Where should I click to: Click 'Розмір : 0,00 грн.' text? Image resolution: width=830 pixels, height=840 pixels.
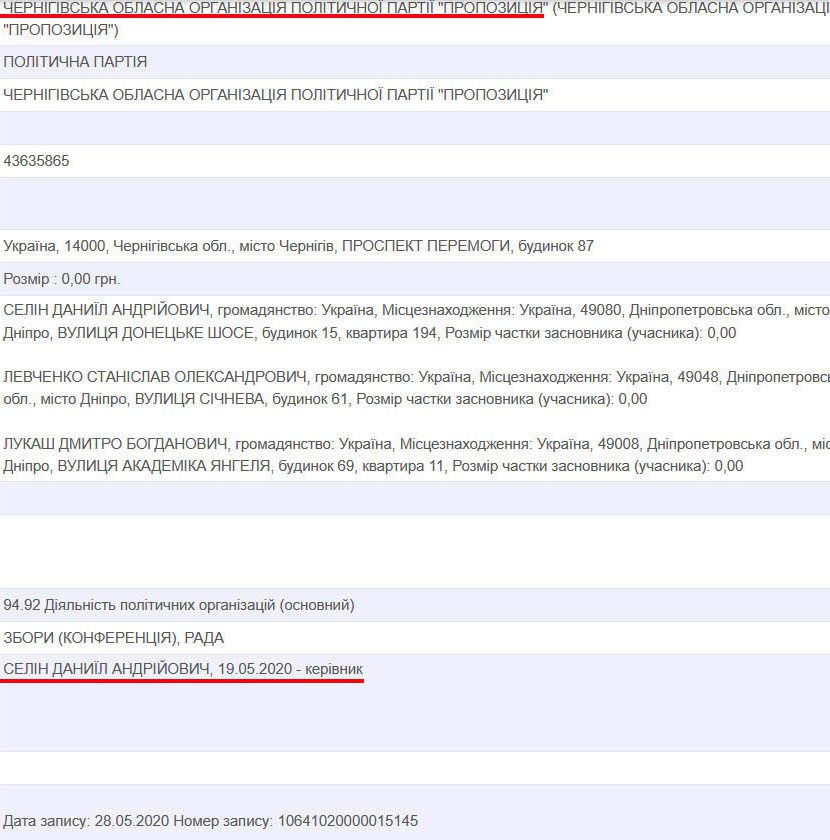pos(62,279)
